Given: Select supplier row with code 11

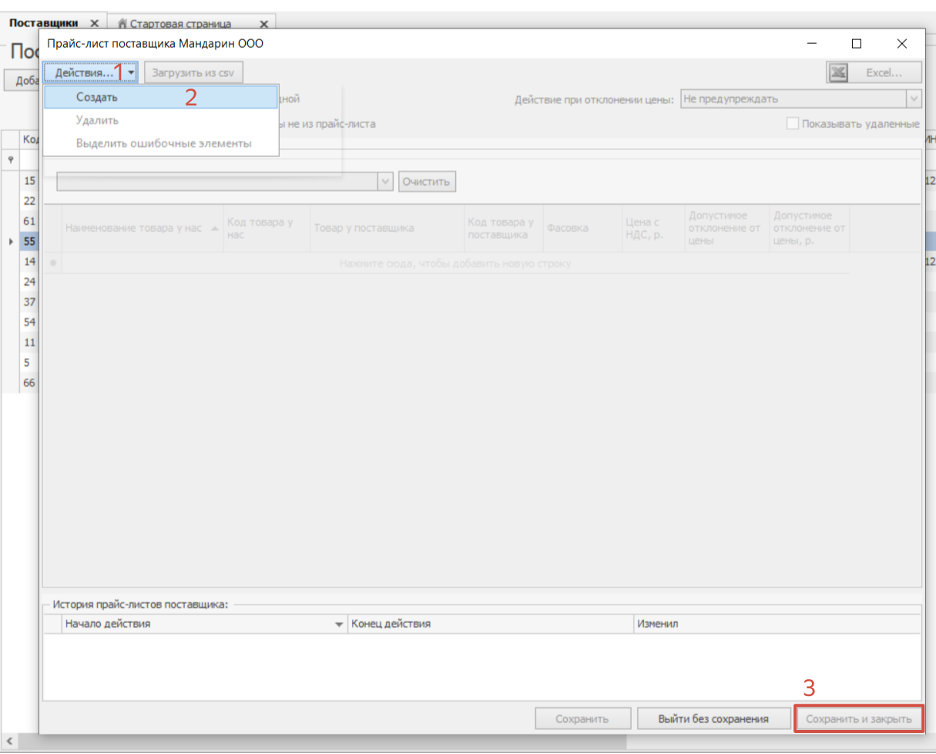Looking at the screenshot, I should (x=29, y=343).
